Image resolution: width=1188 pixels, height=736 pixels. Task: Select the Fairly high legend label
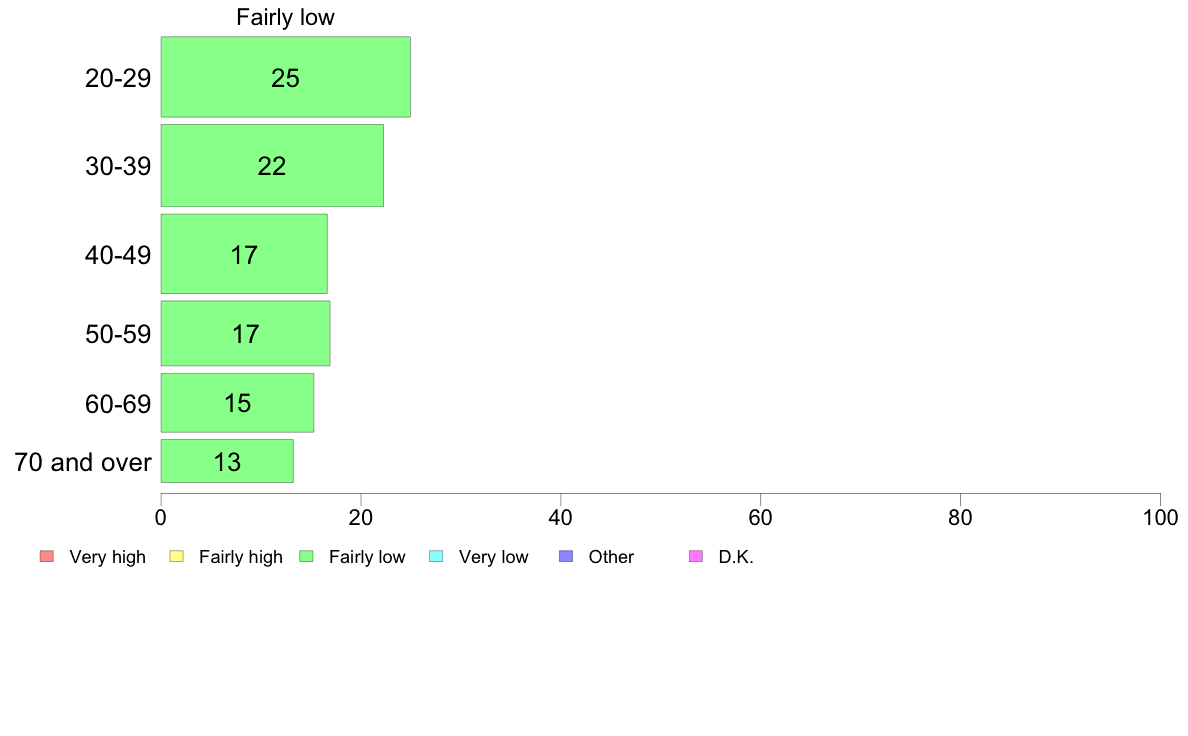click(241, 557)
